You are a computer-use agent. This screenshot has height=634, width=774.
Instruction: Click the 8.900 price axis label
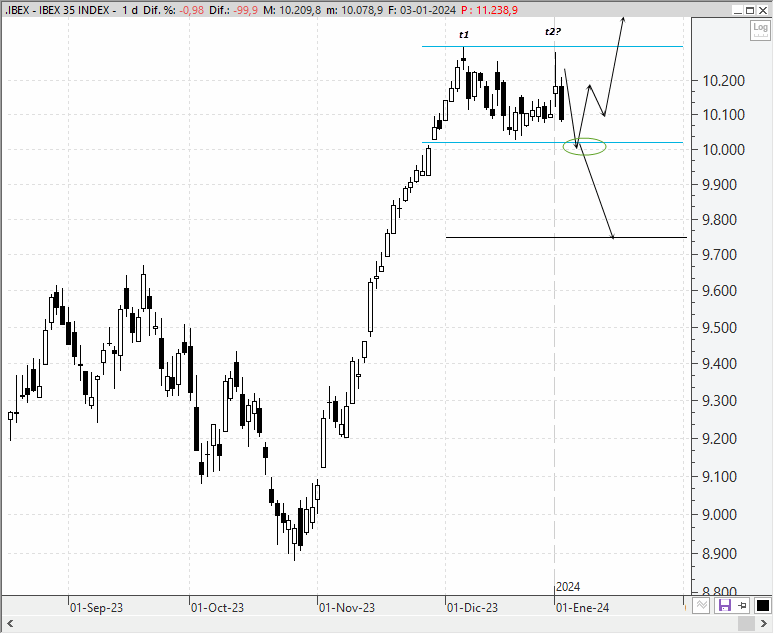click(x=719, y=554)
